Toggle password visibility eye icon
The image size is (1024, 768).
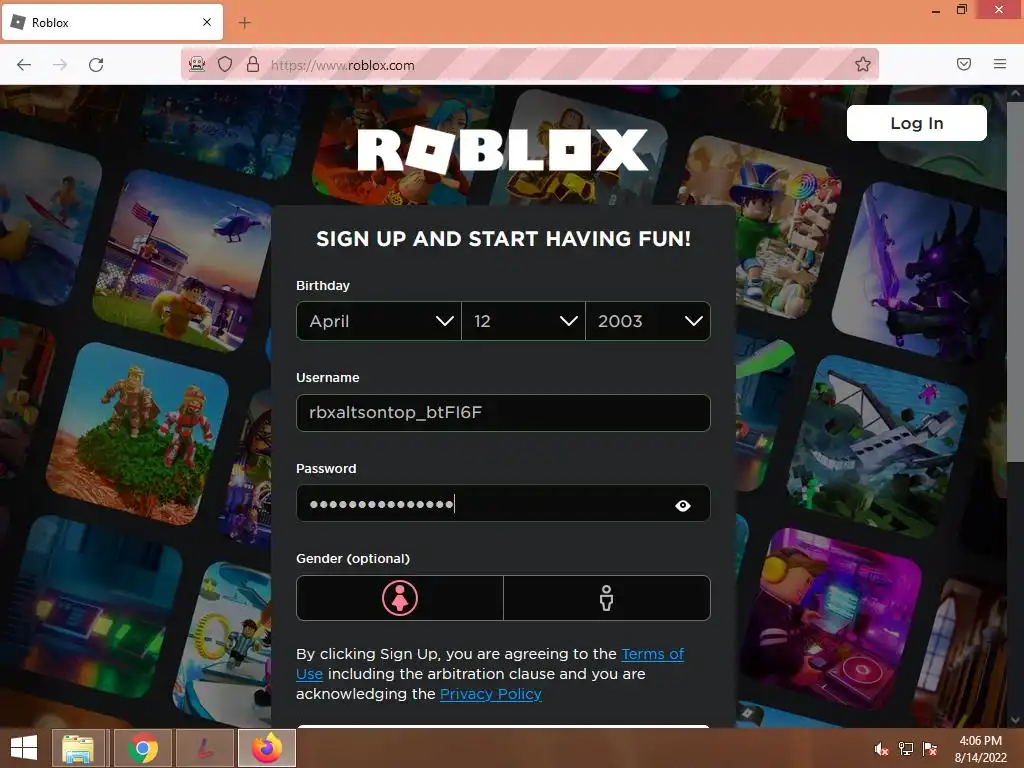(x=682, y=505)
